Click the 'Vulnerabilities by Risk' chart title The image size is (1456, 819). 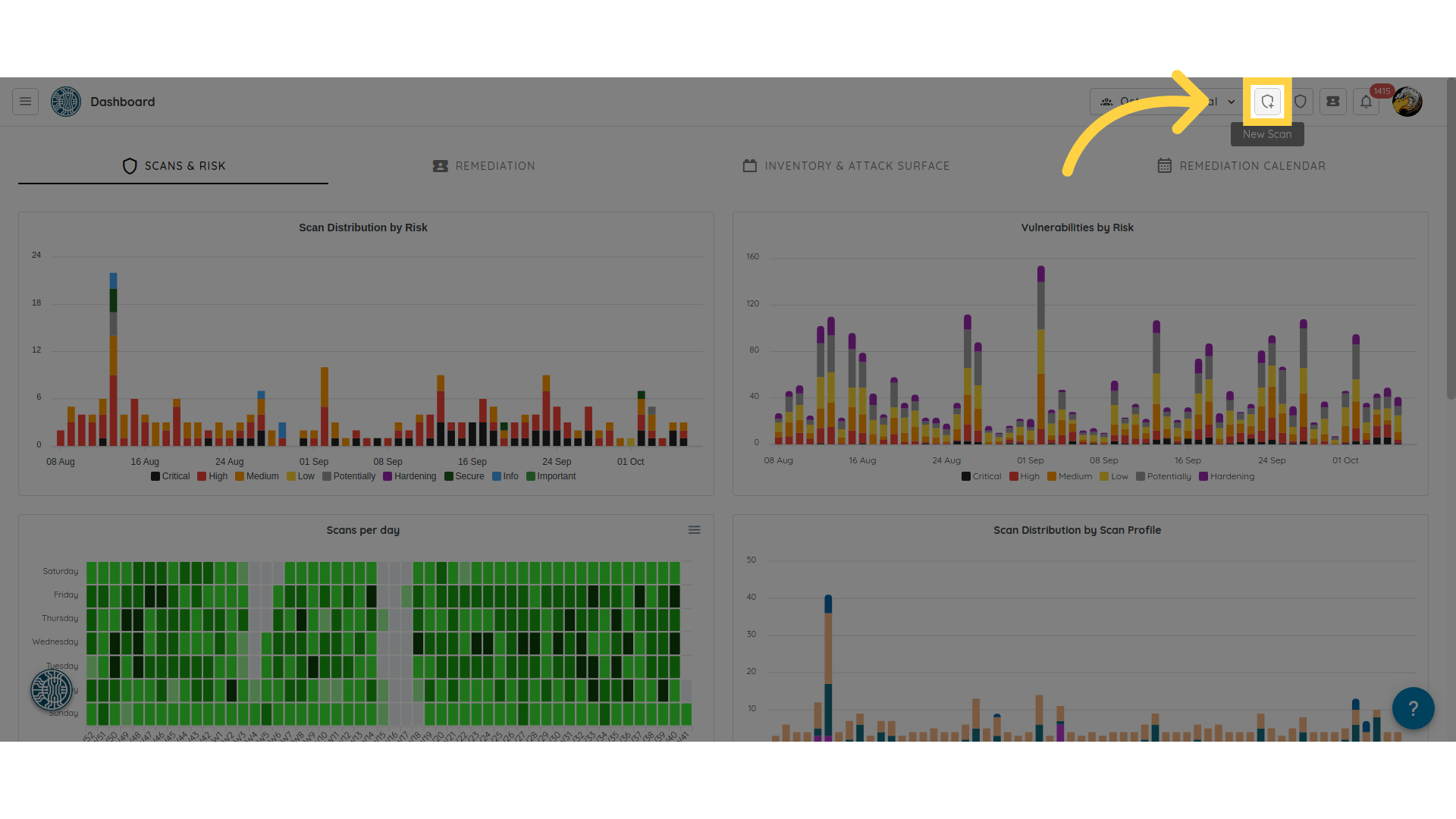point(1078,227)
